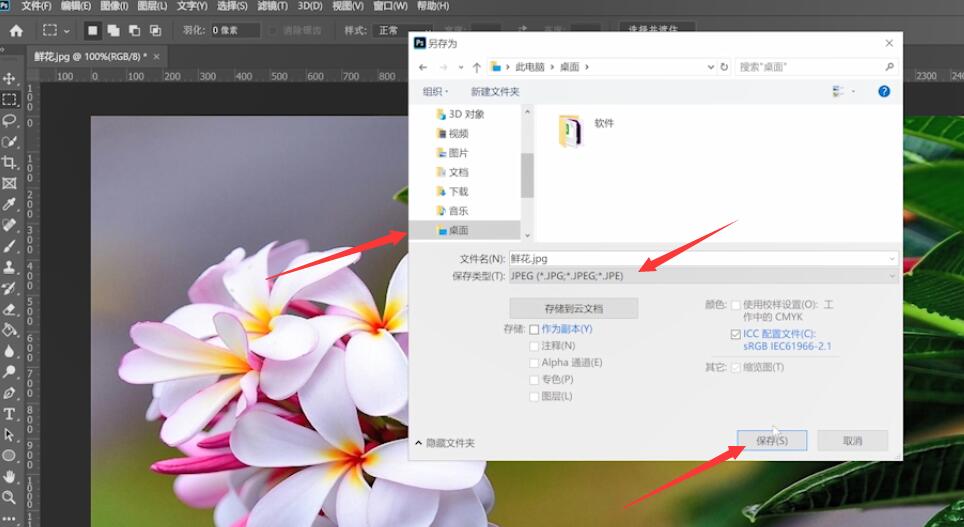
Task: Select the Rectangular Marquee tool in toolbox
Action: [x=9, y=99]
